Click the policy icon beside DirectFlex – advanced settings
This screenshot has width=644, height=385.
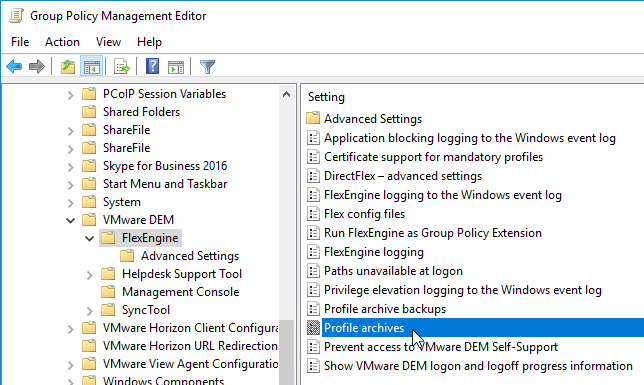point(313,175)
